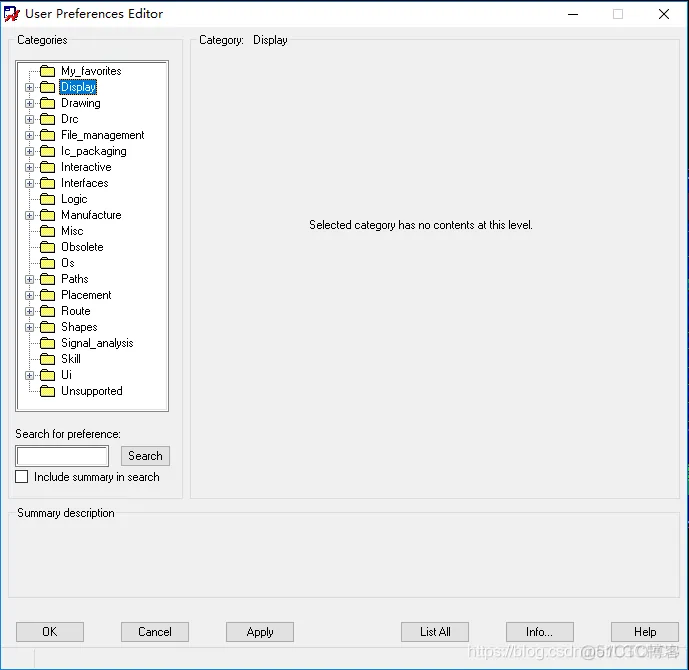Expand the Interactive category node
This screenshot has height=670, width=689.
29,167
